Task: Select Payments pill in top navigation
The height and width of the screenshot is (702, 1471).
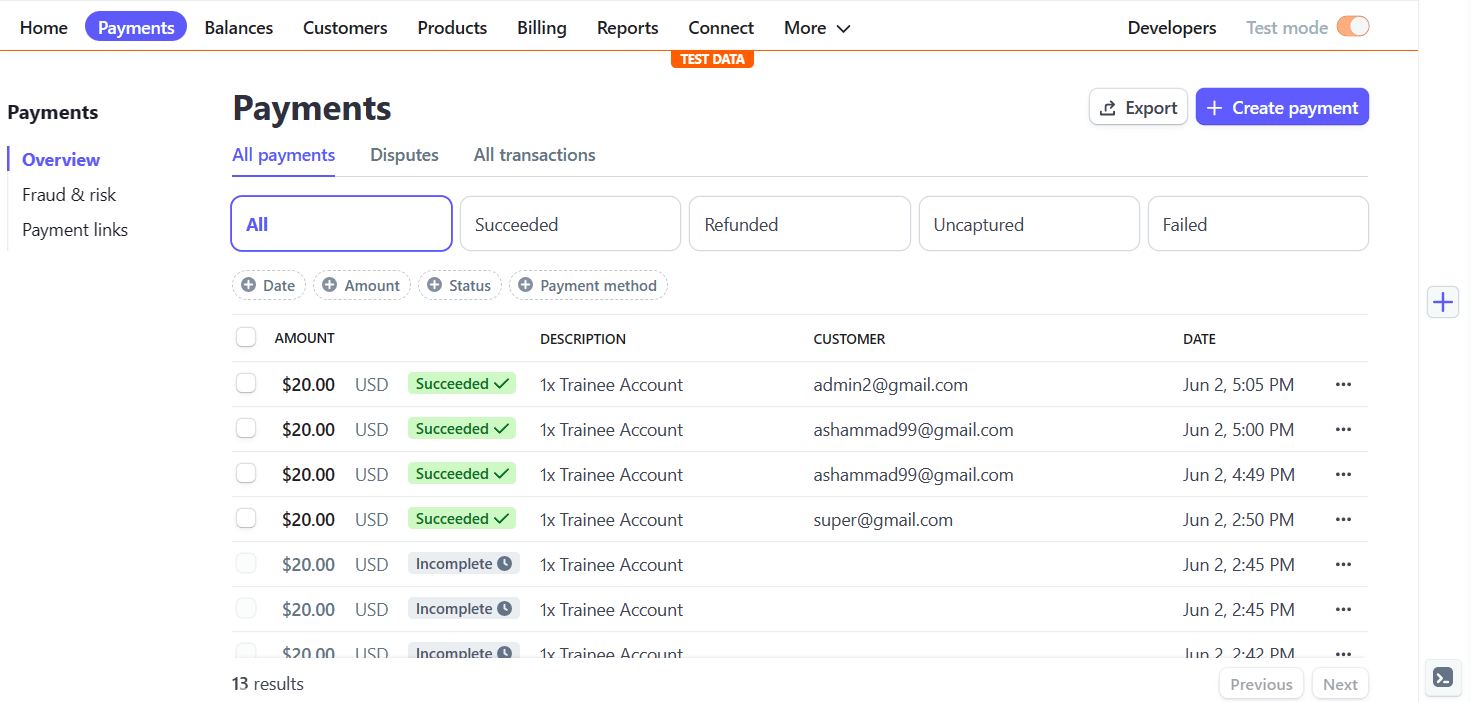Action: [x=136, y=27]
